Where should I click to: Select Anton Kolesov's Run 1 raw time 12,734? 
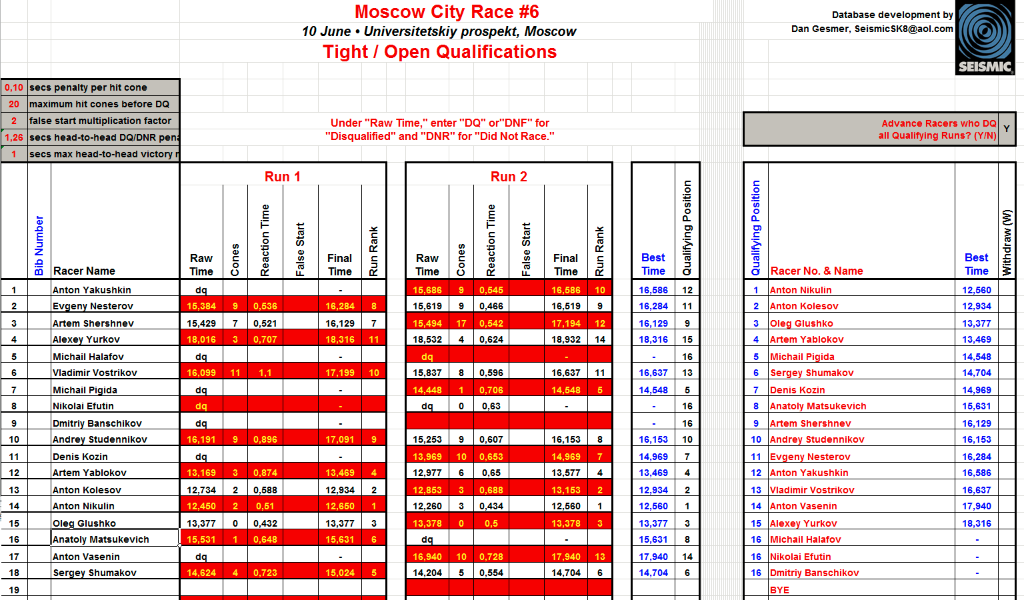[201, 490]
